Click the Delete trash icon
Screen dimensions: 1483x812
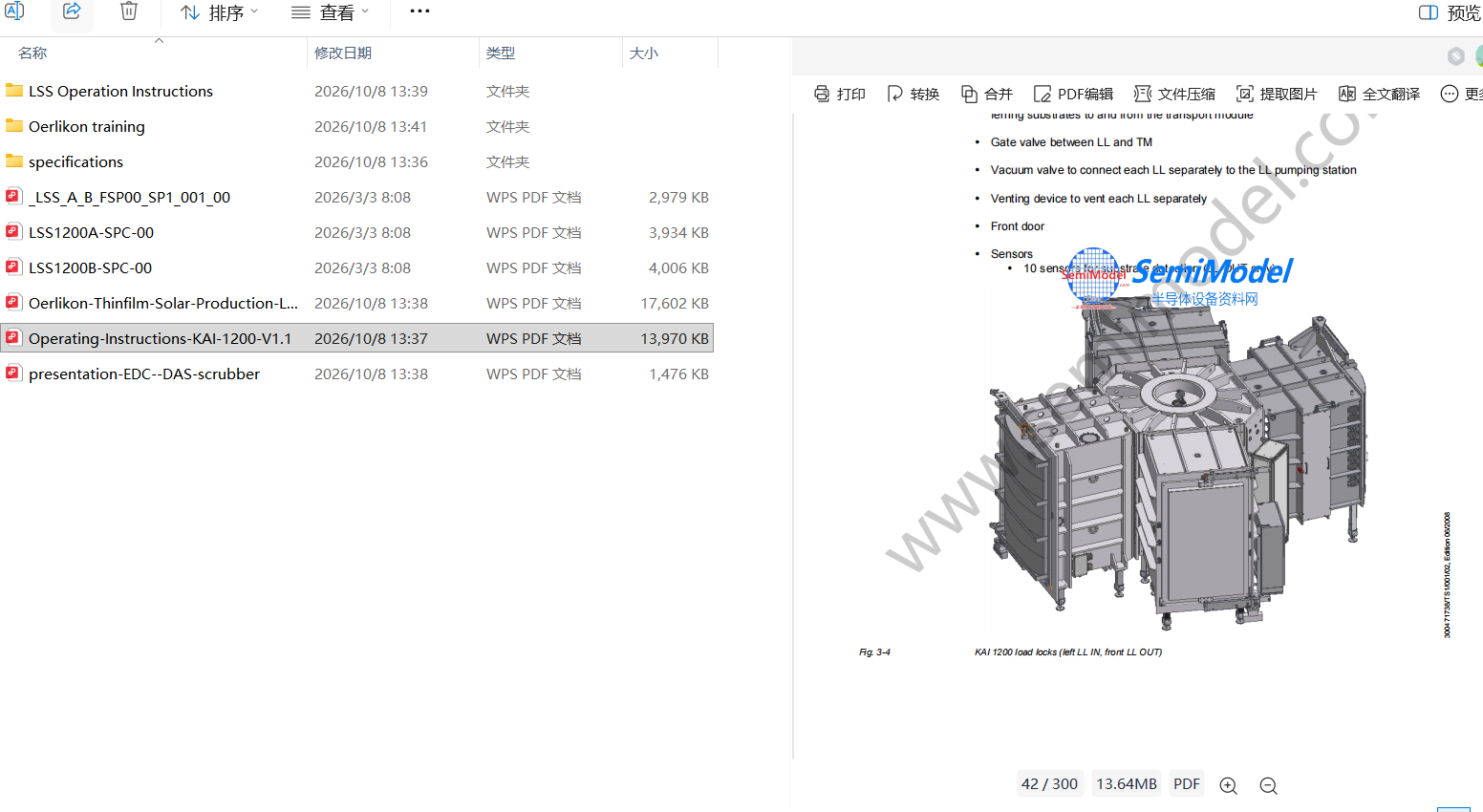[129, 11]
